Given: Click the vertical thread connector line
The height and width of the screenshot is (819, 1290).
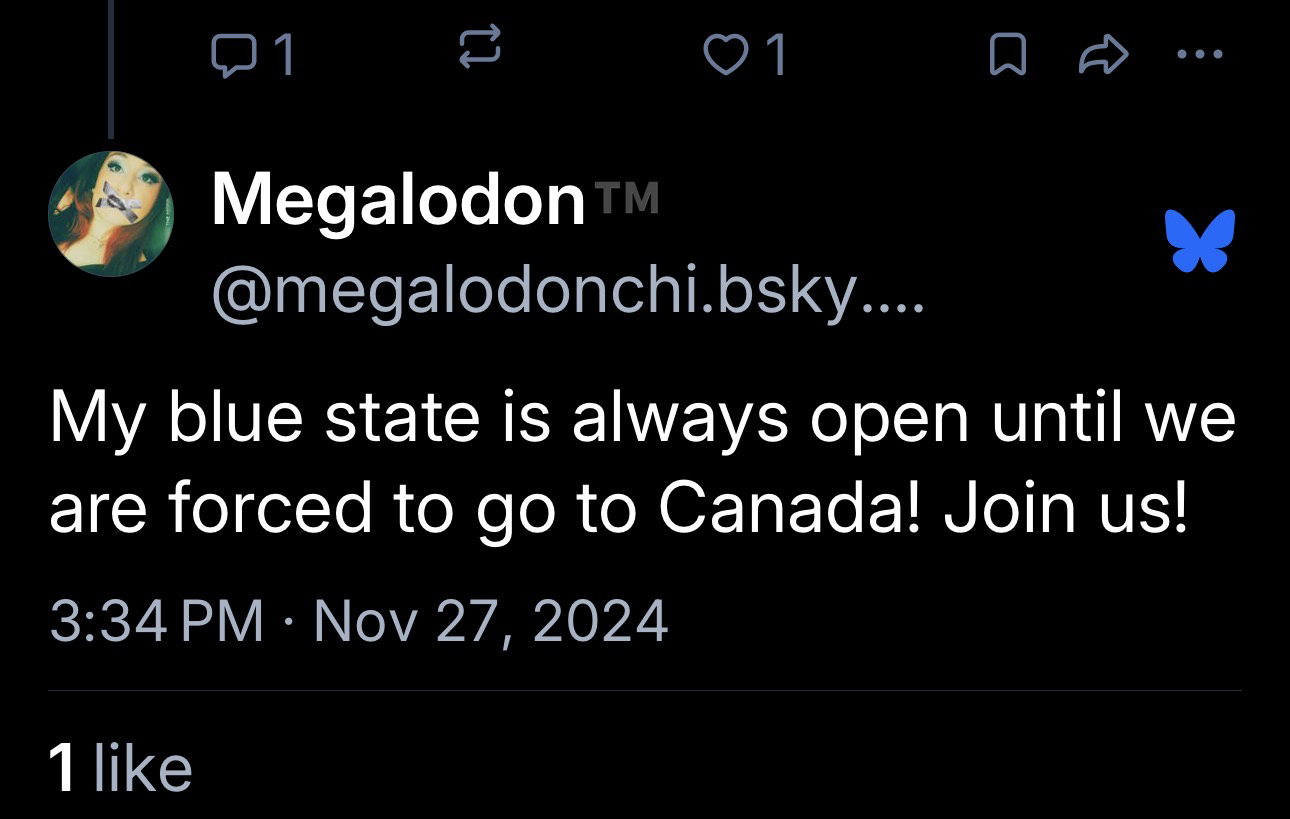Looking at the screenshot, I should [111, 70].
